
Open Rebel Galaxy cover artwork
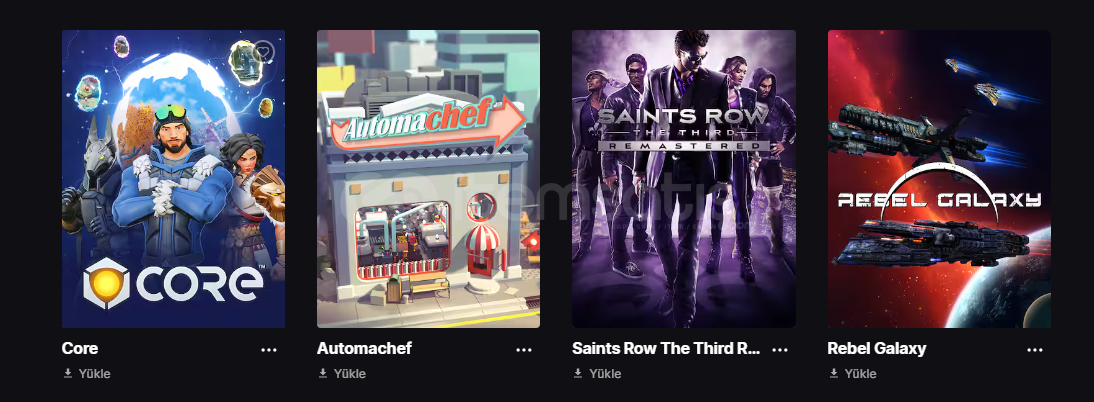pos(939,179)
